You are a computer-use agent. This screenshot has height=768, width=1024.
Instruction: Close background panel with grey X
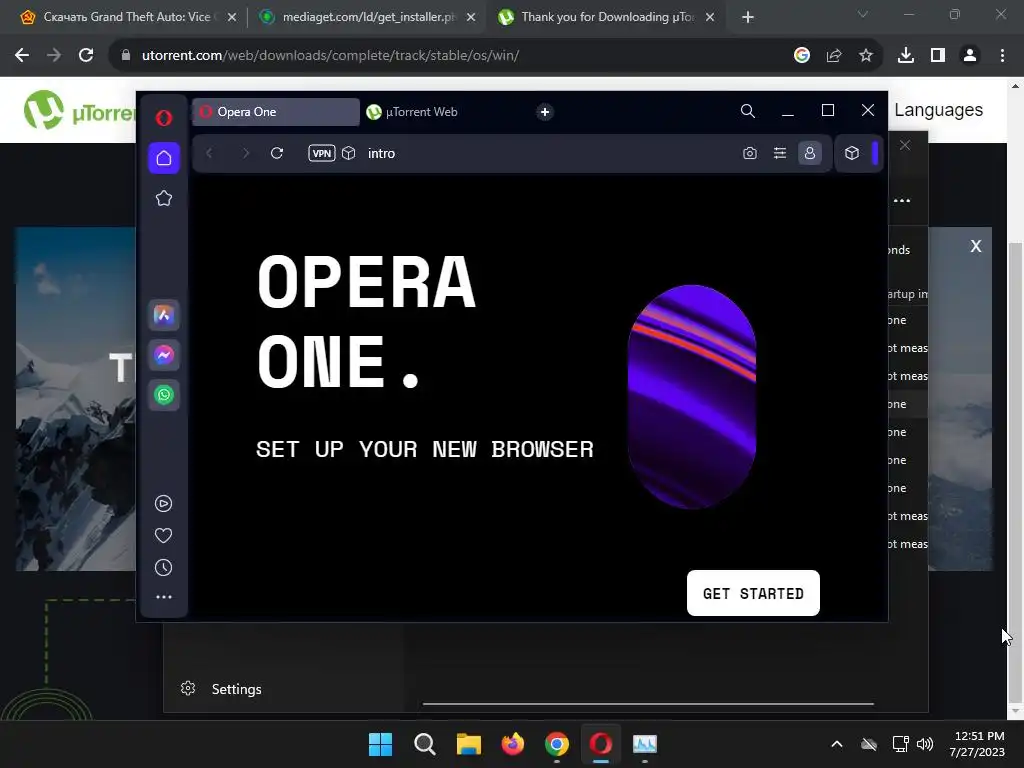(904, 145)
